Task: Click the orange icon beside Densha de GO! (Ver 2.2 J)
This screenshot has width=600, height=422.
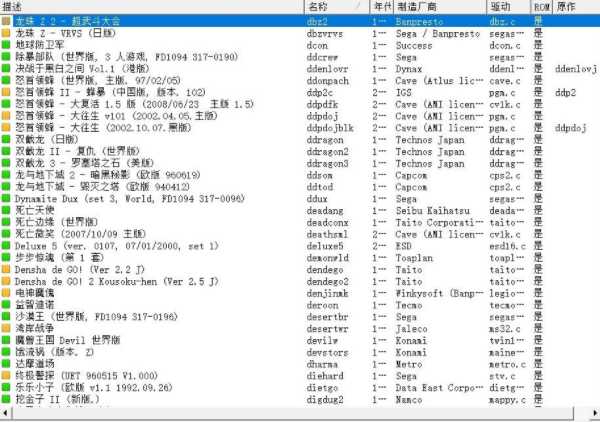Action: pos(6,269)
